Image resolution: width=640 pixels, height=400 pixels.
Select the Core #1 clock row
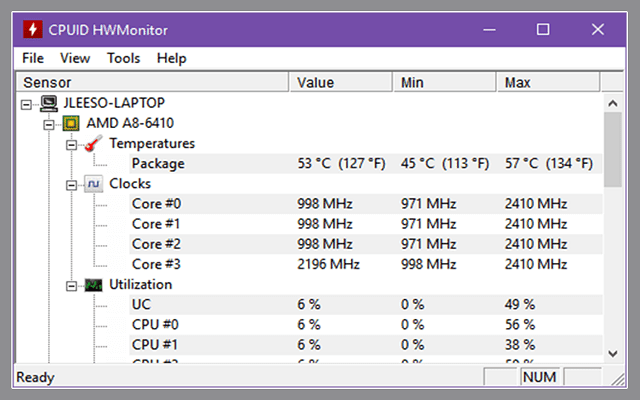coord(365,224)
